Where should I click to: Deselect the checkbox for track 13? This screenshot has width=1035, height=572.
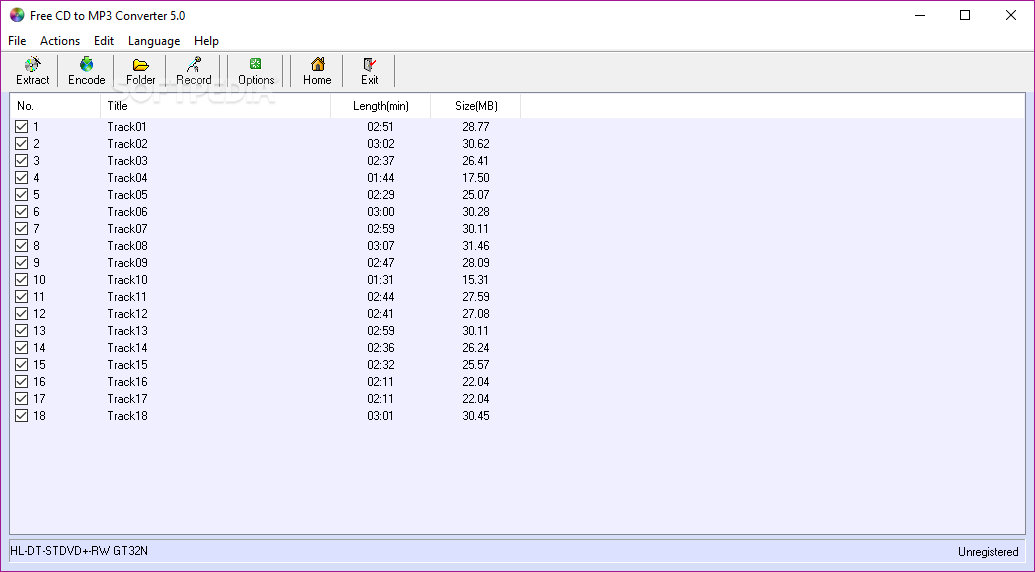[x=22, y=331]
